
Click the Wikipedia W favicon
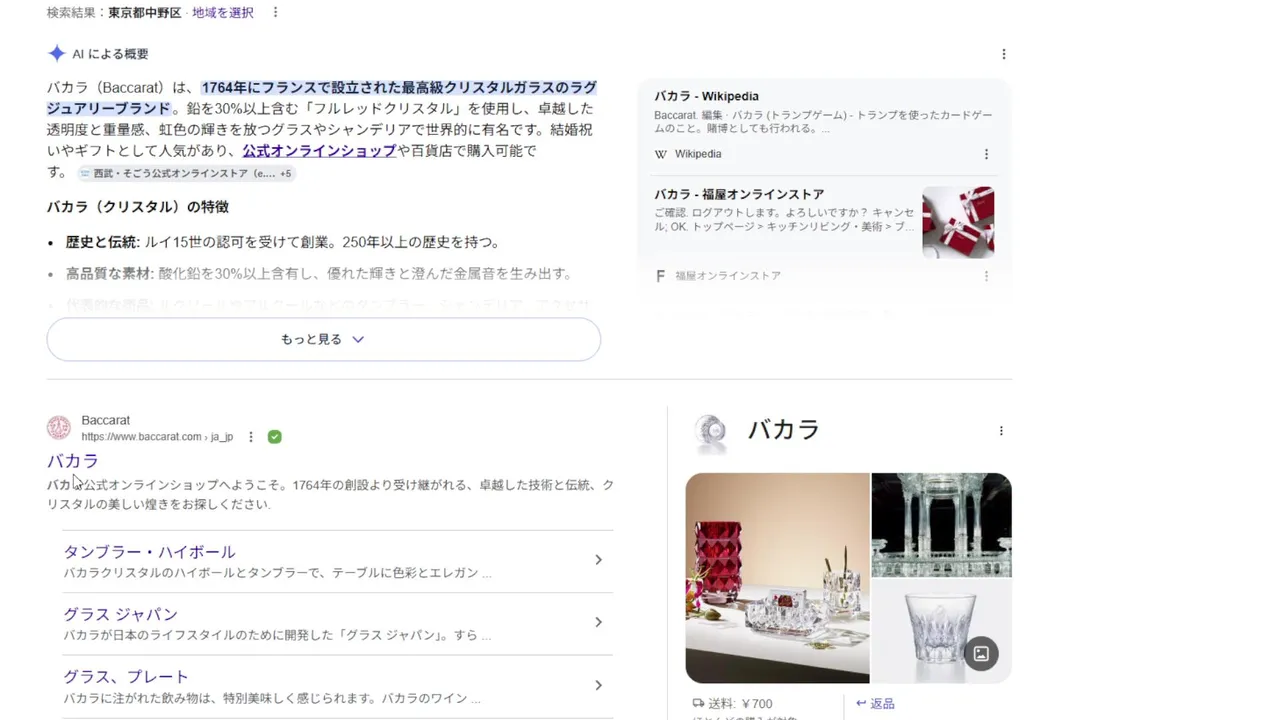[x=660, y=154]
